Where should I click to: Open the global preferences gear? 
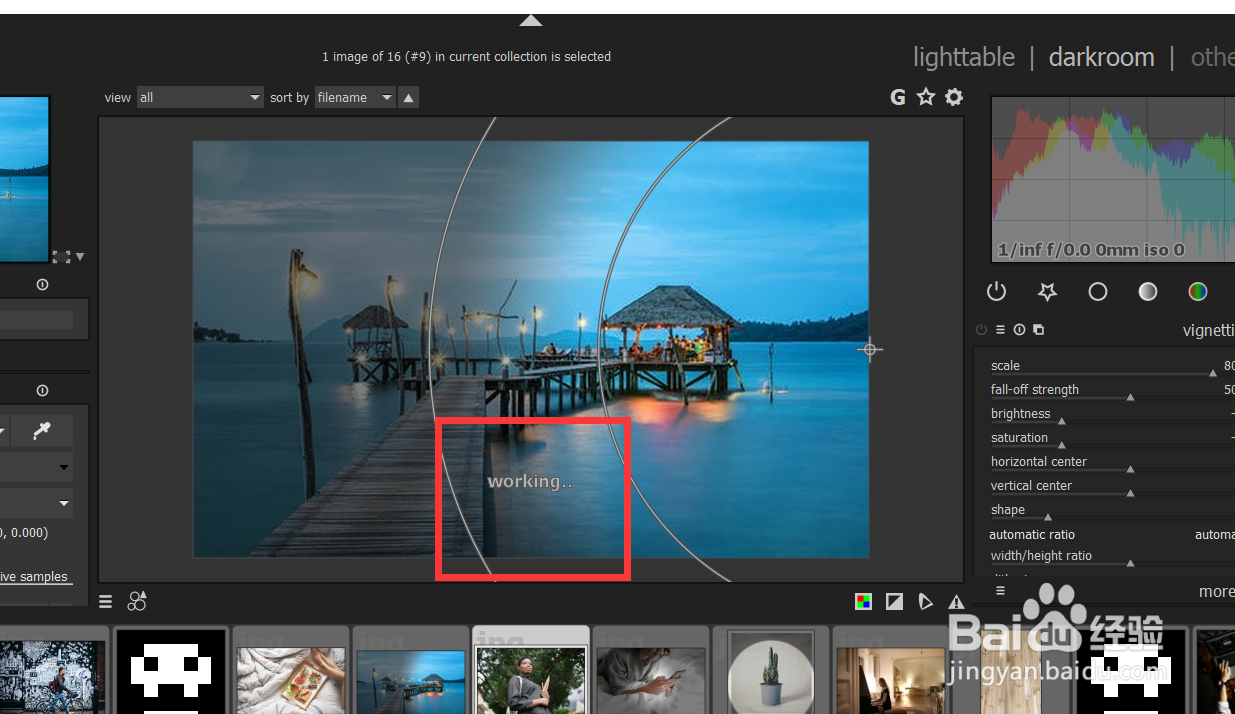click(954, 97)
